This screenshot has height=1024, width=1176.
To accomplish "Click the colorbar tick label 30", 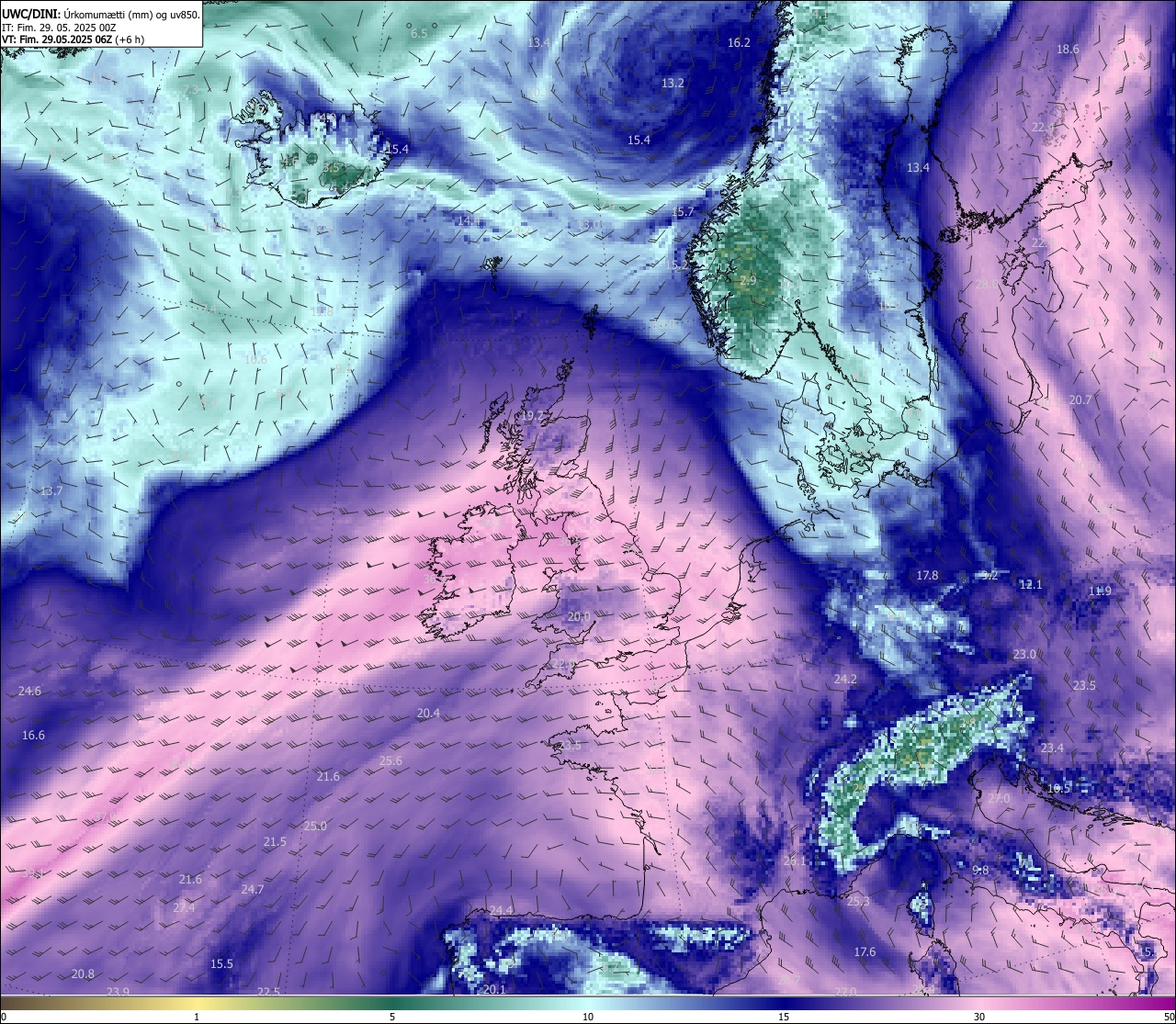I will tap(979, 1017).
